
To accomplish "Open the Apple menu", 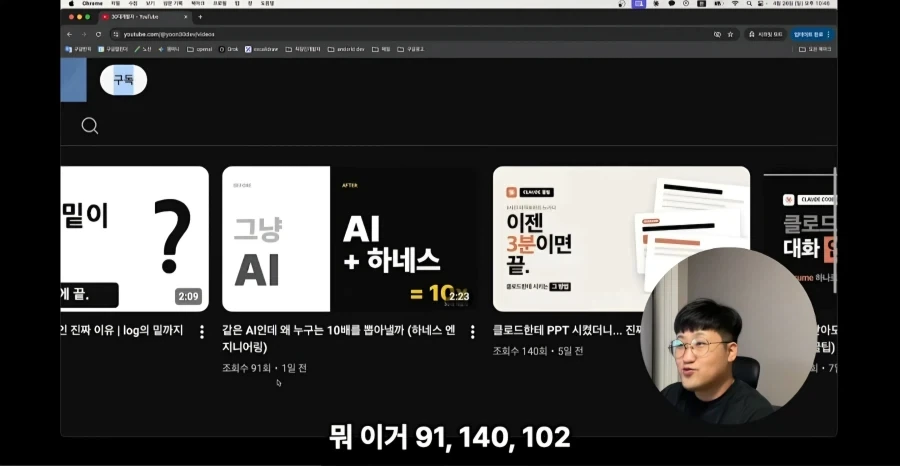I will point(72,3).
